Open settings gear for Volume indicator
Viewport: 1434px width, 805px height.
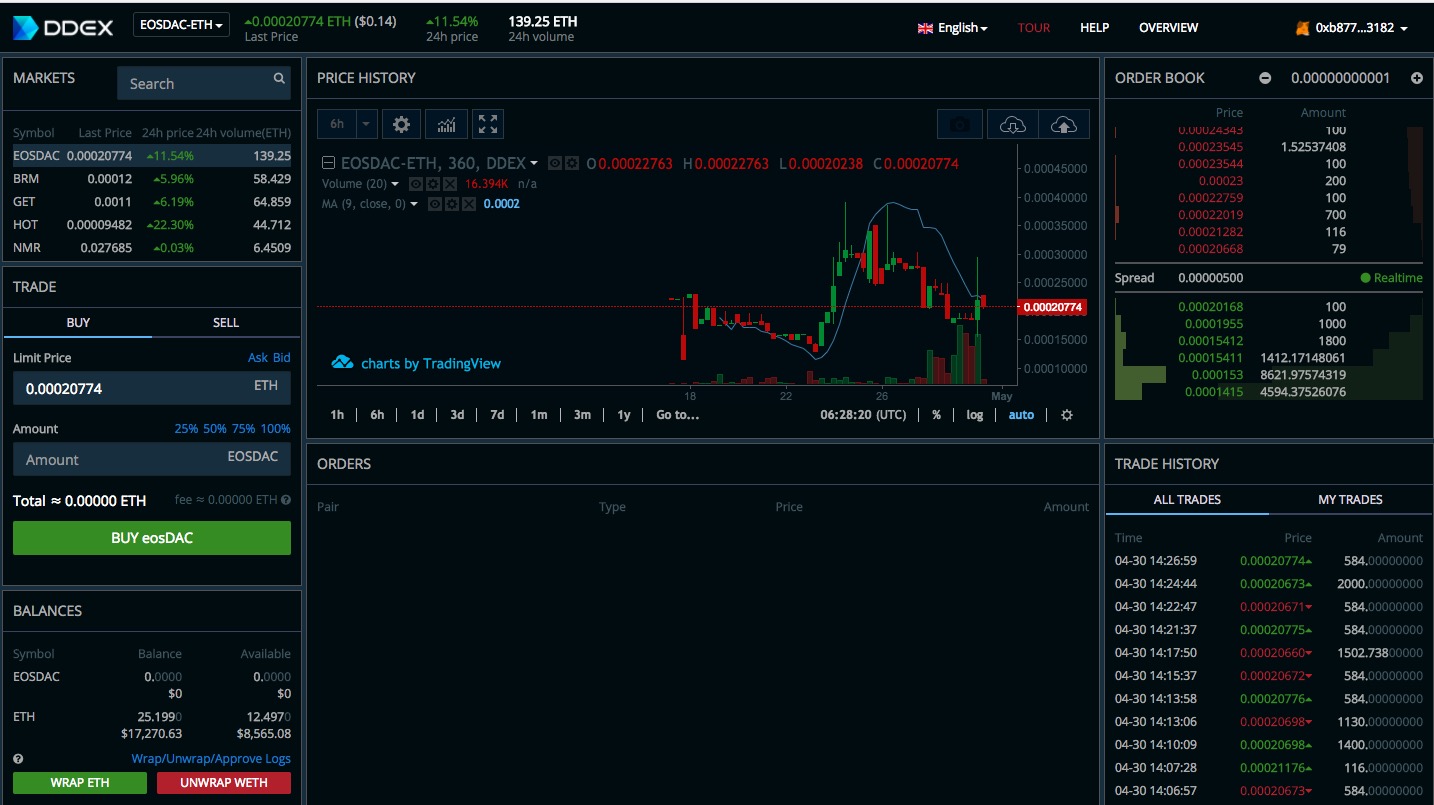(432, 184)
